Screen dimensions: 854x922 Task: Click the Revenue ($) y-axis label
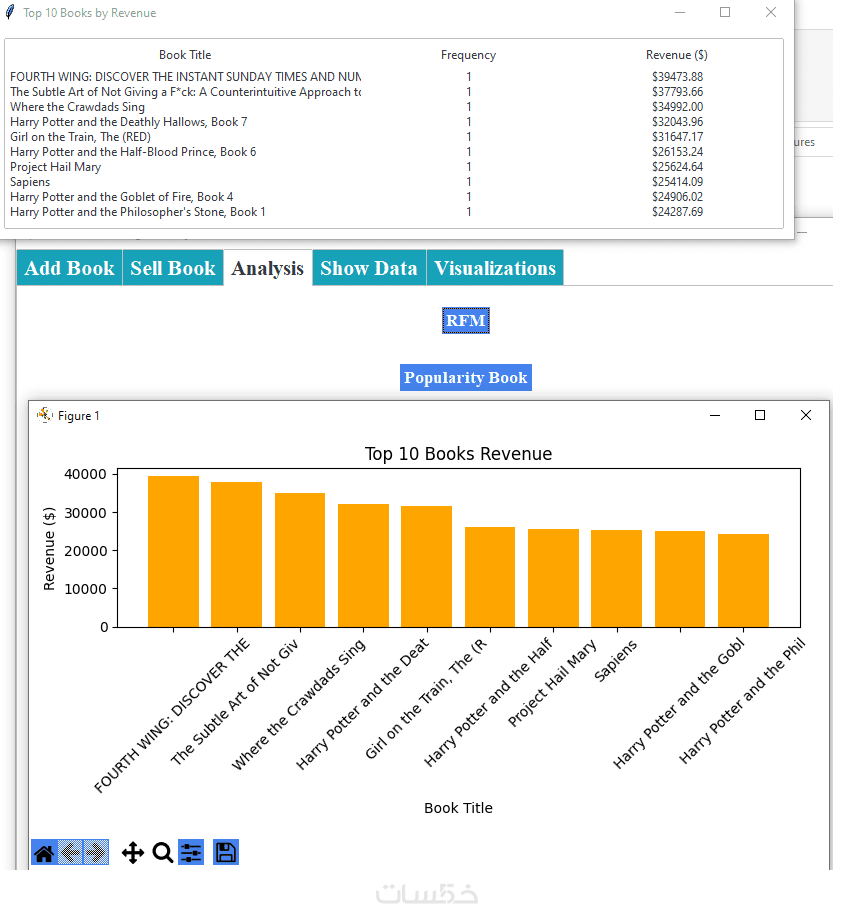coord(49,548)
